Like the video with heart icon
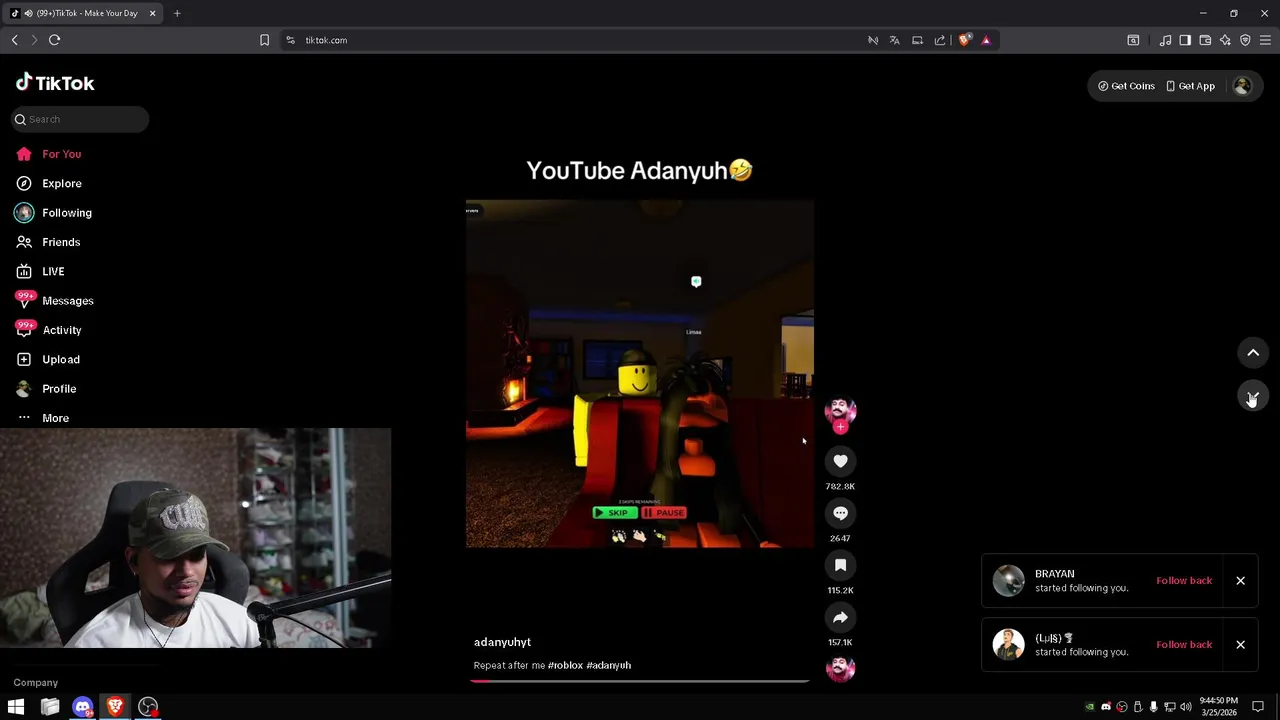Image resolution: width=1280 pixels, height=720 pixels. [840, 461]
